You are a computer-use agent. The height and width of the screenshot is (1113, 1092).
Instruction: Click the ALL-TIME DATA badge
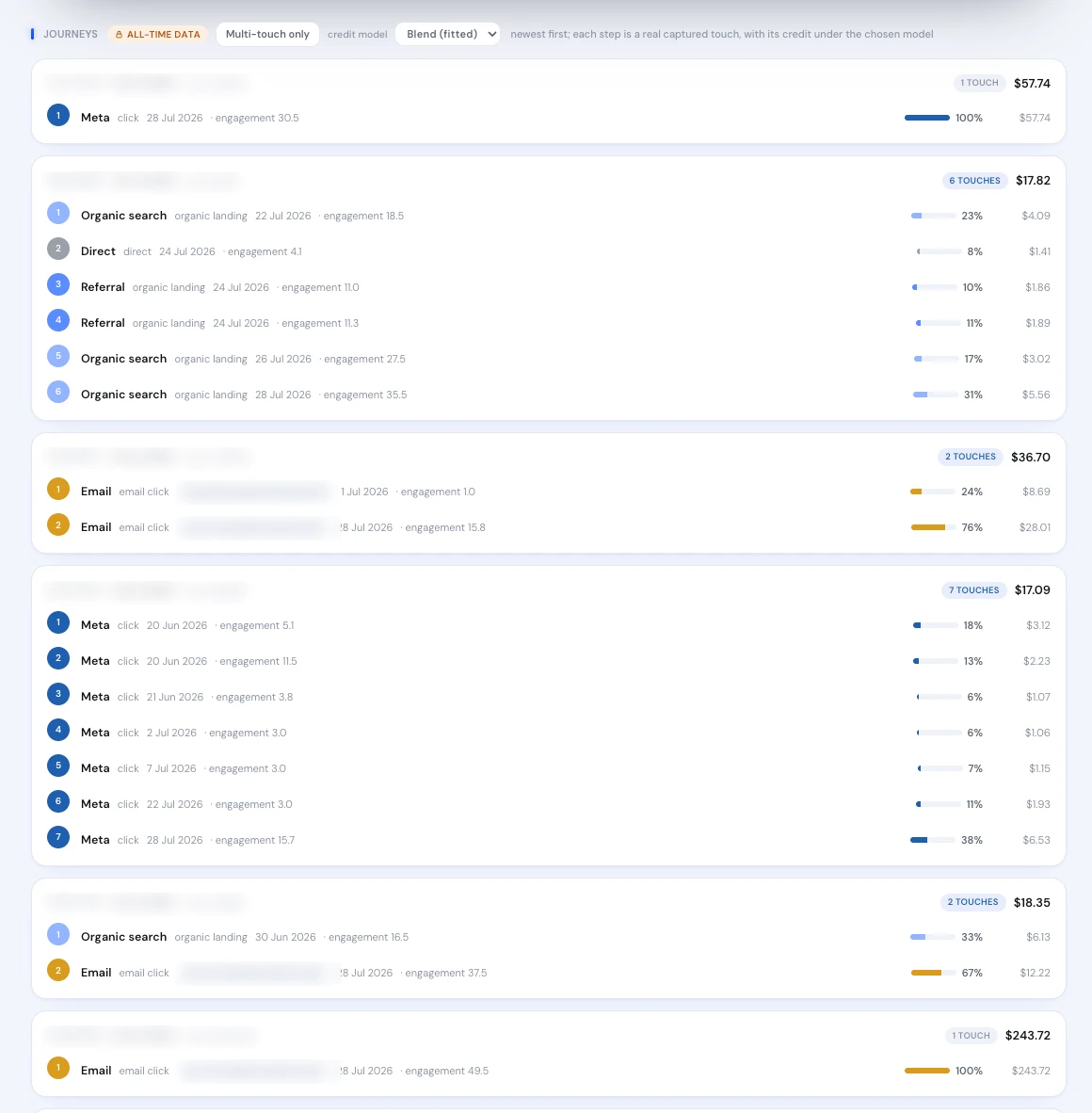(x=157, y=34)
